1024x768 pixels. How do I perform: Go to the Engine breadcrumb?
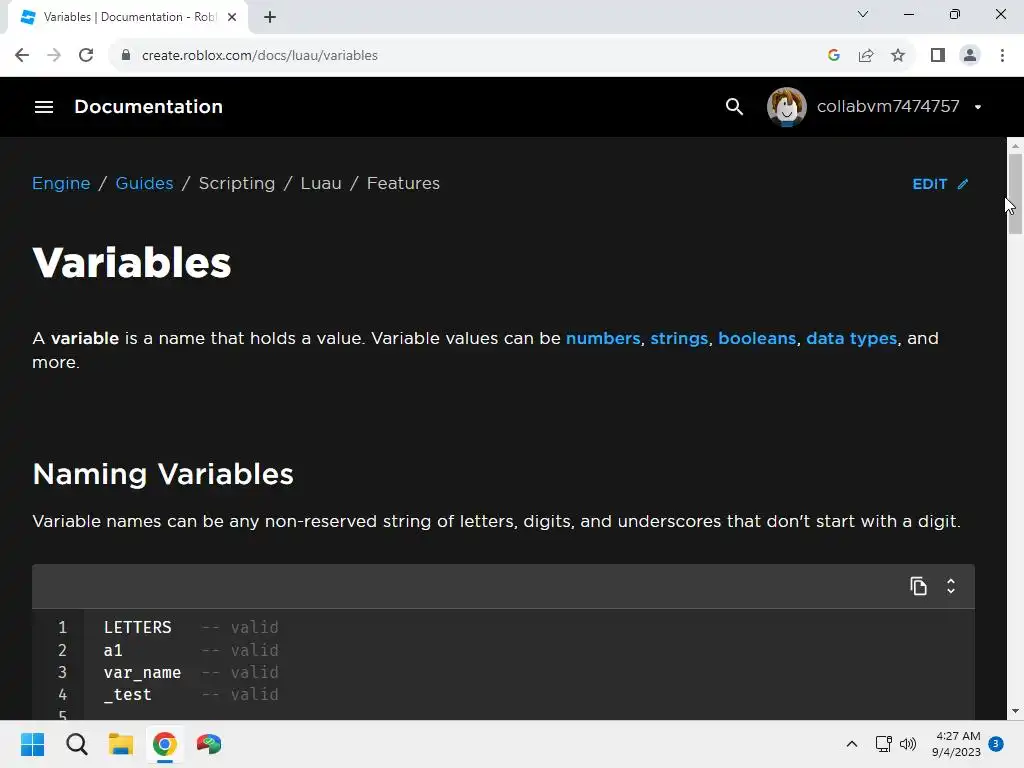click(x=61, y=184)
